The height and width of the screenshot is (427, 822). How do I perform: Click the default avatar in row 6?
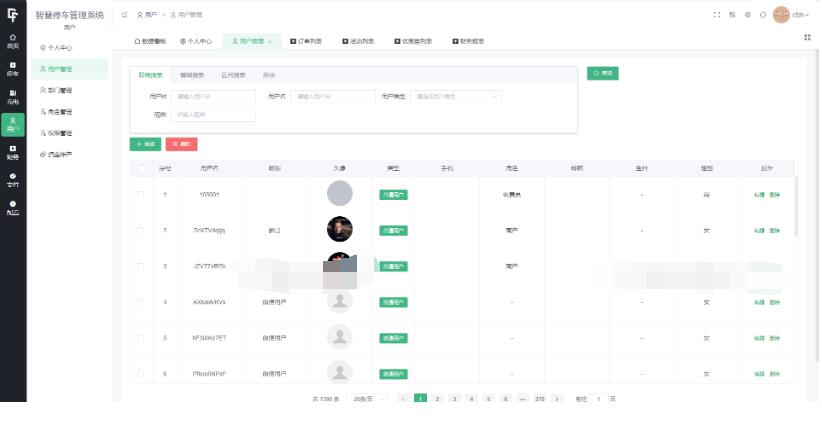point(340,372)
